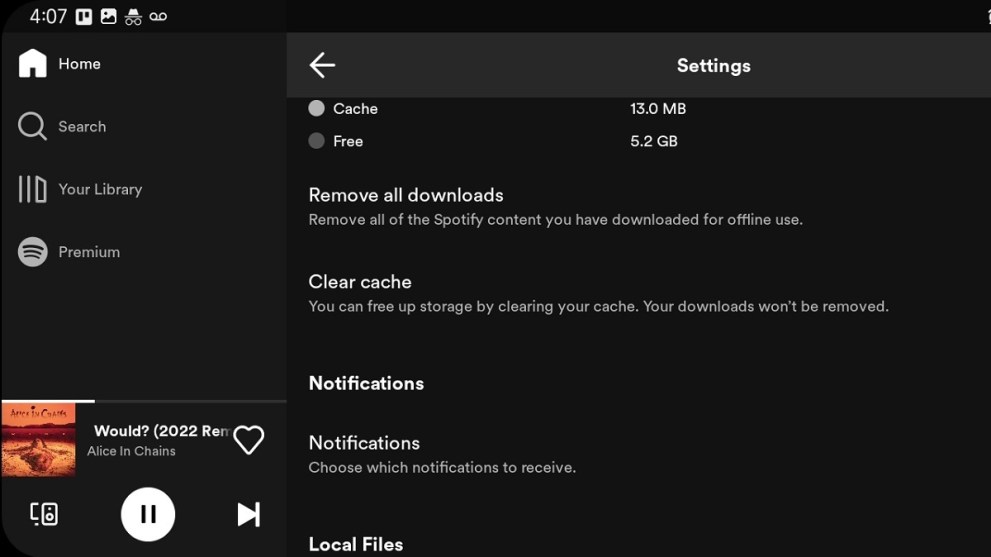
Task: Click the Spotify Premium logo icon
Action: [32, 252]
